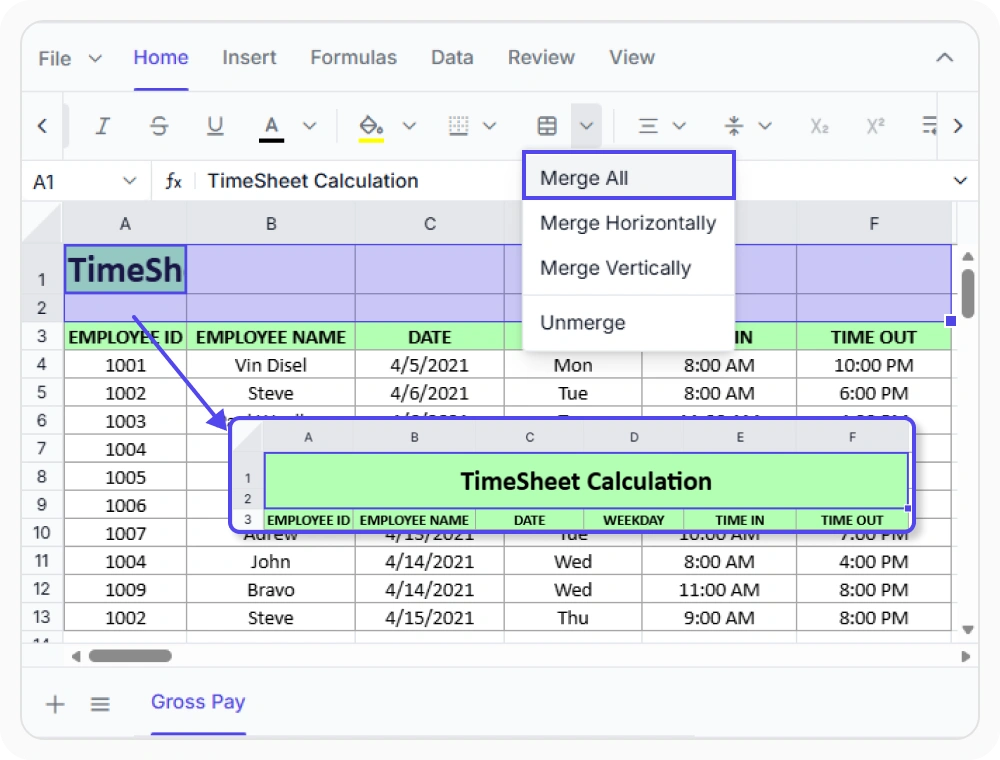The height and width of the screenshot is (760, 1000).
Task: Choose Unmerge from the menu
Action: pyautogui.click(x=629, y=323)
